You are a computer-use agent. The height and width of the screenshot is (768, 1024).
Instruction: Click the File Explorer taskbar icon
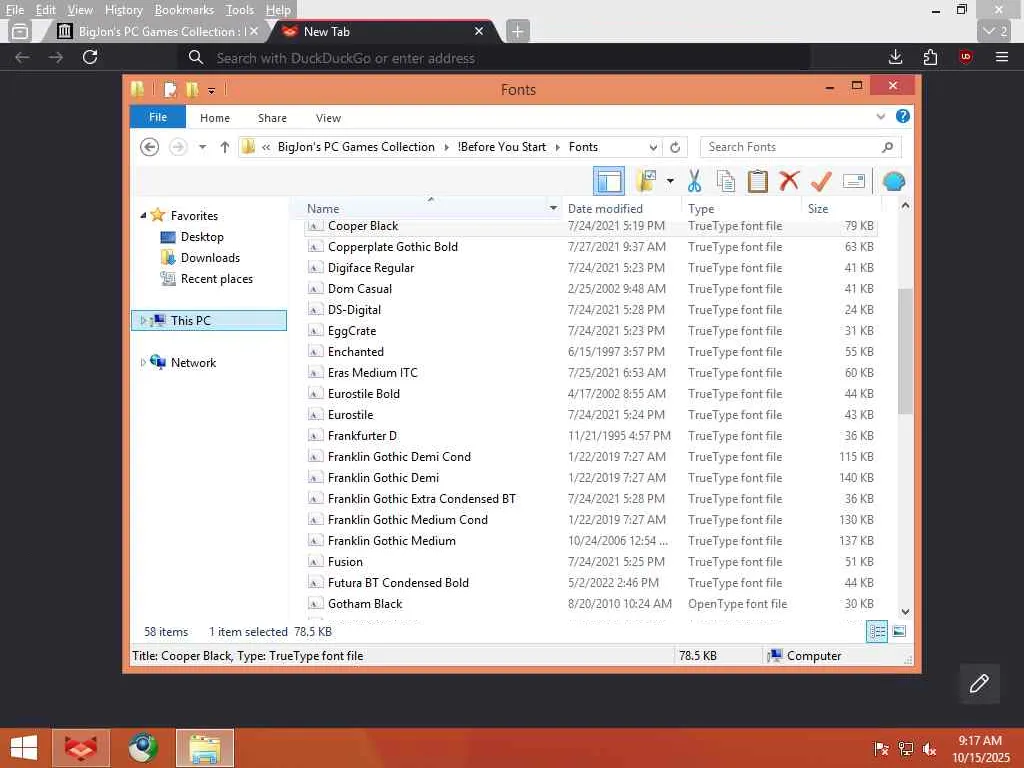pyautogui.click(x=204, y=748)
